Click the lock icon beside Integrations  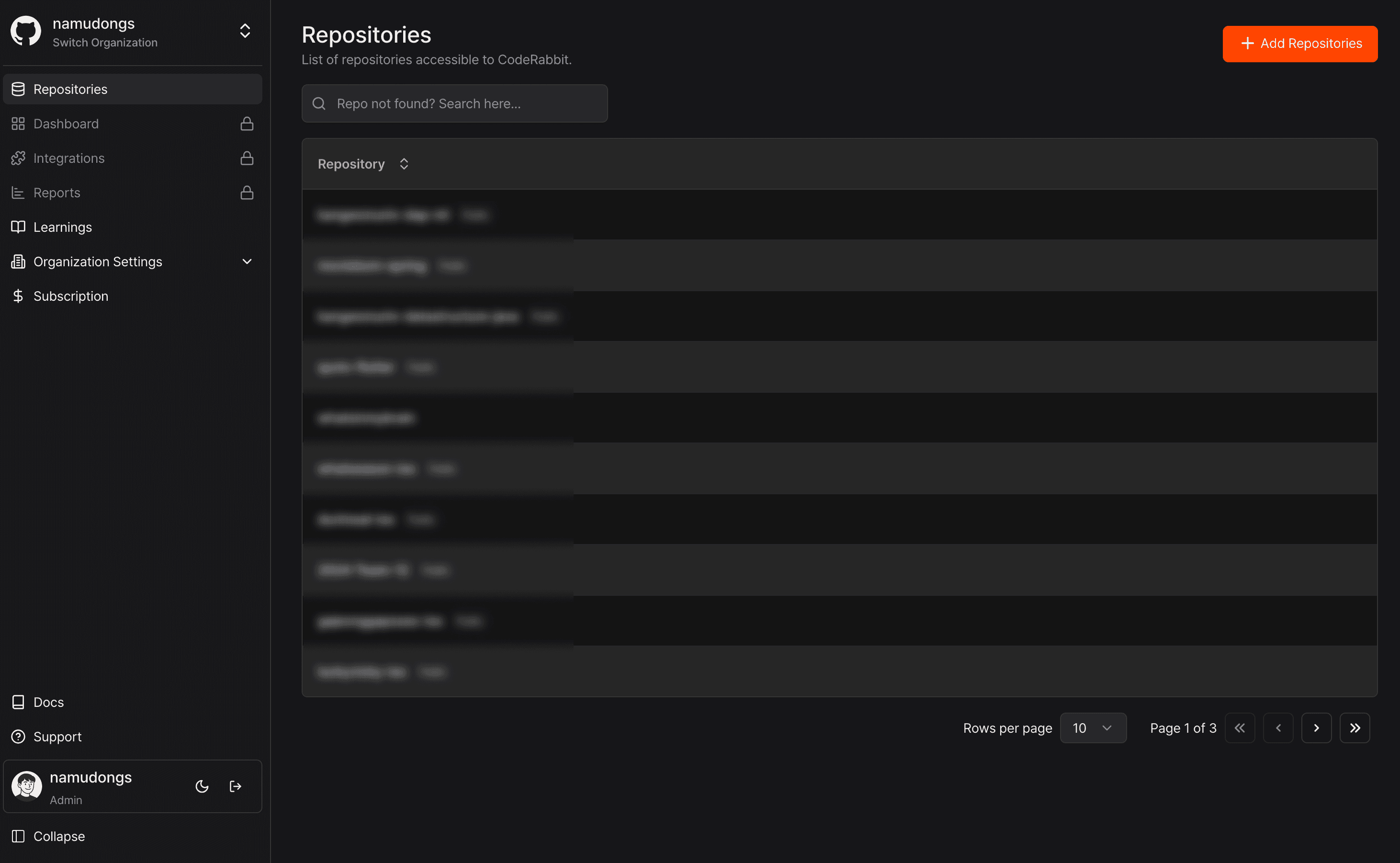[x=247, y=158]
